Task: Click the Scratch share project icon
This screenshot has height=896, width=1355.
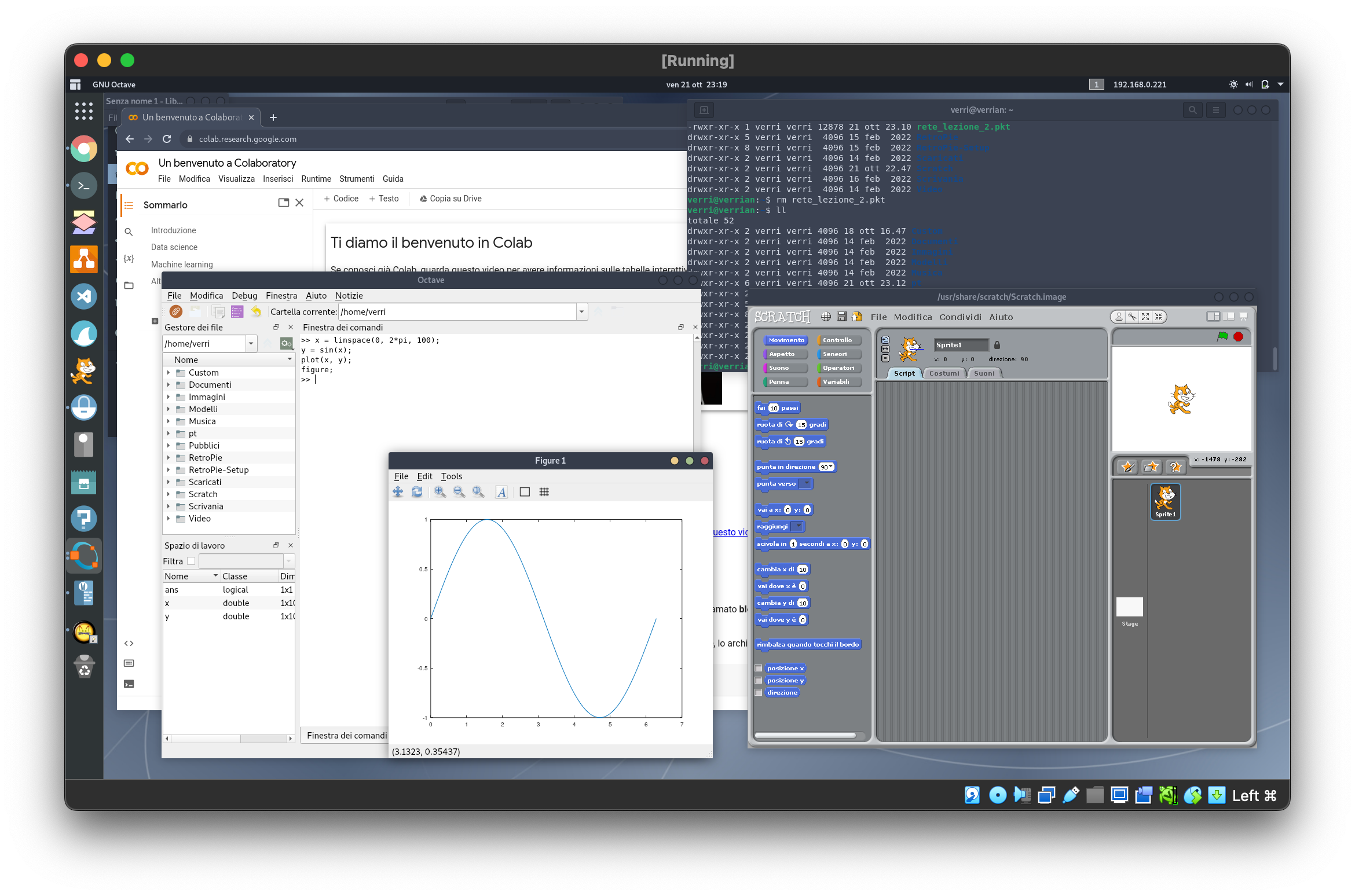Action: point(858,317)
